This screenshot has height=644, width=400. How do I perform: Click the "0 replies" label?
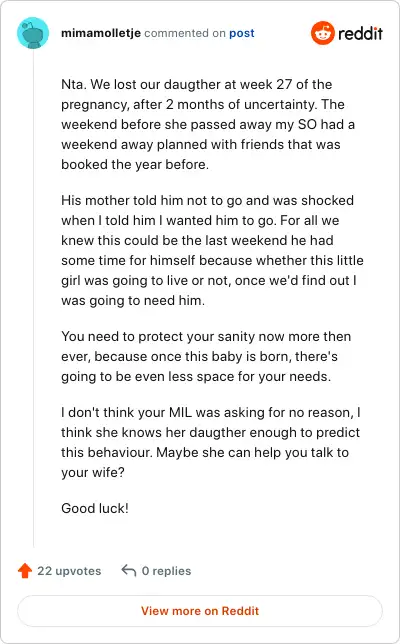(166, 571)
